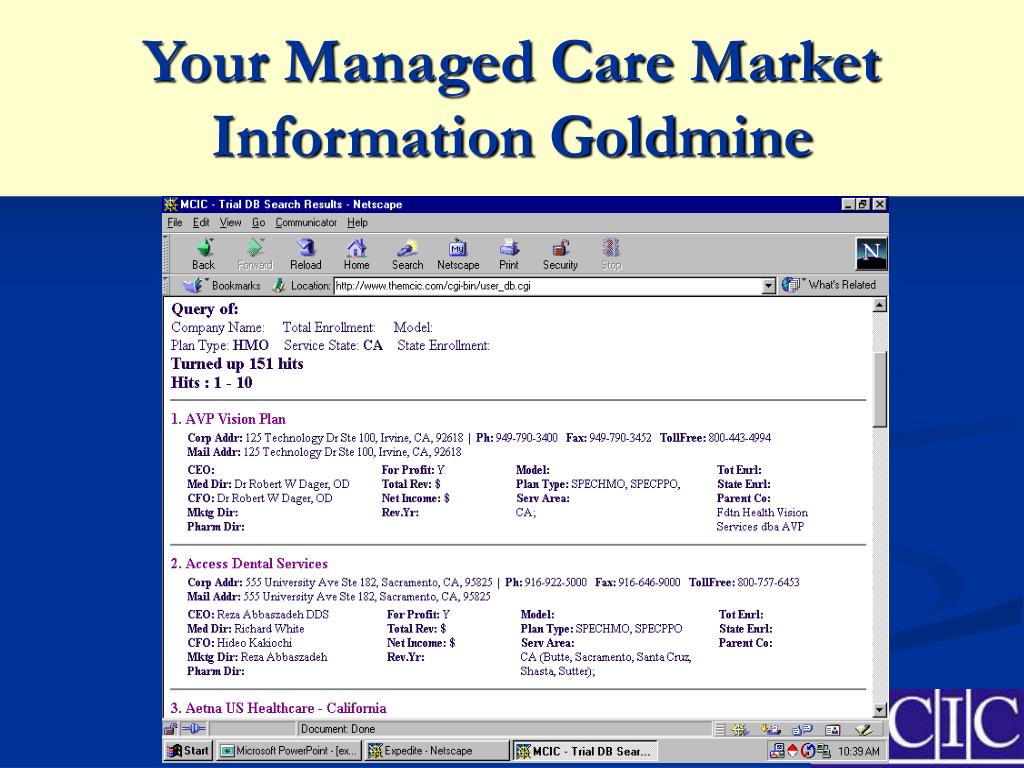The width and height of the screenshot is (1024, 768).
Task: Go to the Home page icon
Action: pyautogui.click(x=357, y=248)
